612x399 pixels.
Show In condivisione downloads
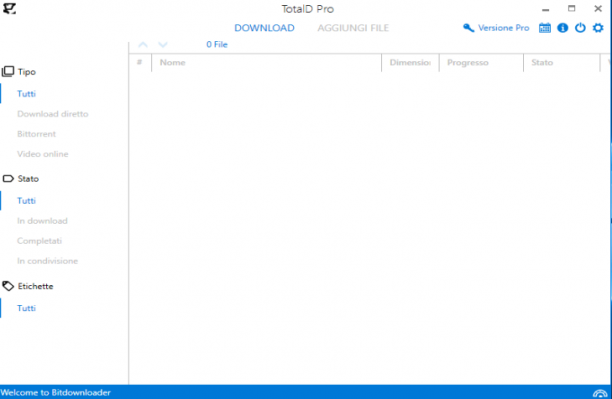pyautogui.click(x=47, y=261)
